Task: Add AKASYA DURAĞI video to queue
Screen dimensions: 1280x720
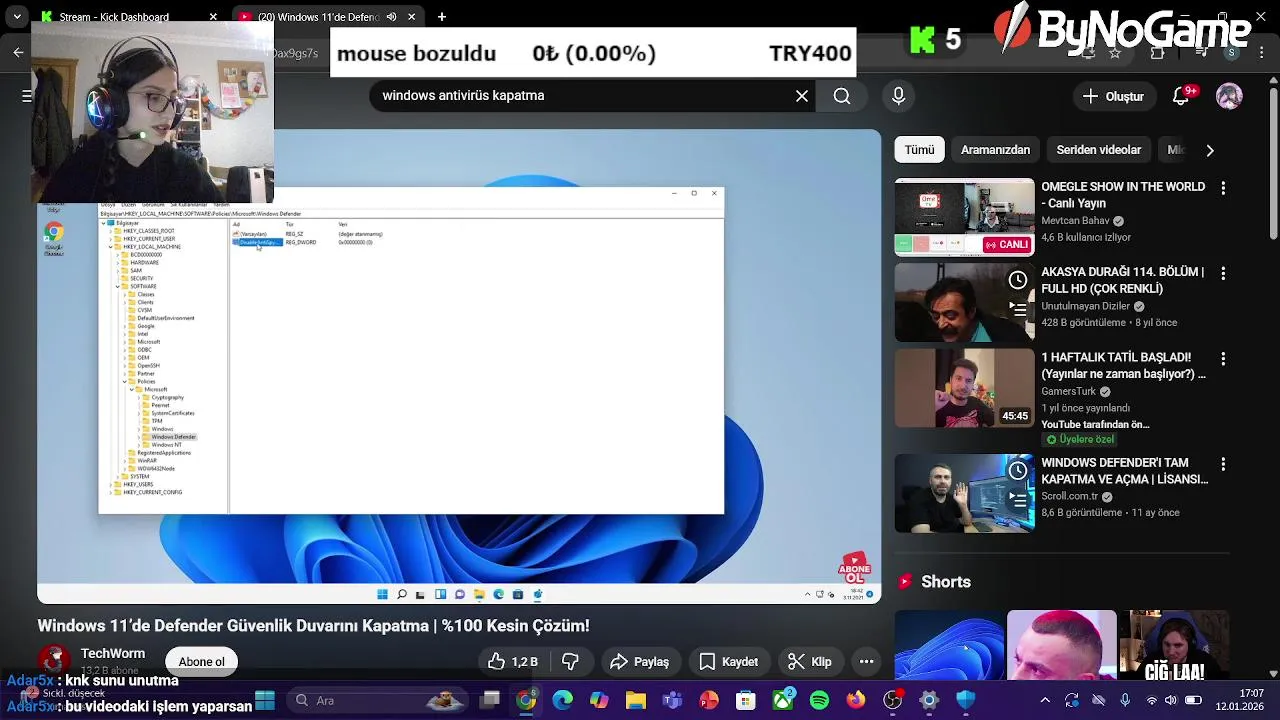Action: [x=1018, y=309]
